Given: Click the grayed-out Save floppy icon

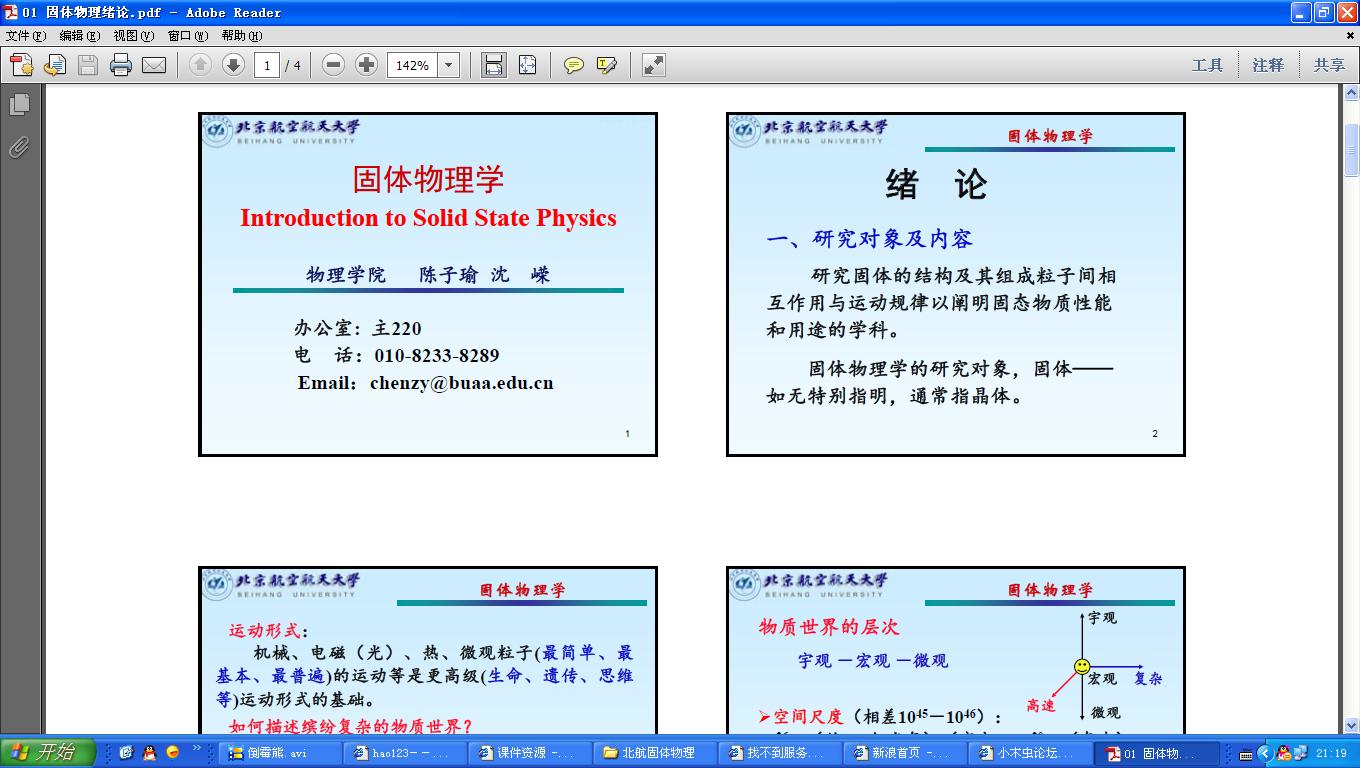Looking at the screenshot, I should click(x=88, y=65).
